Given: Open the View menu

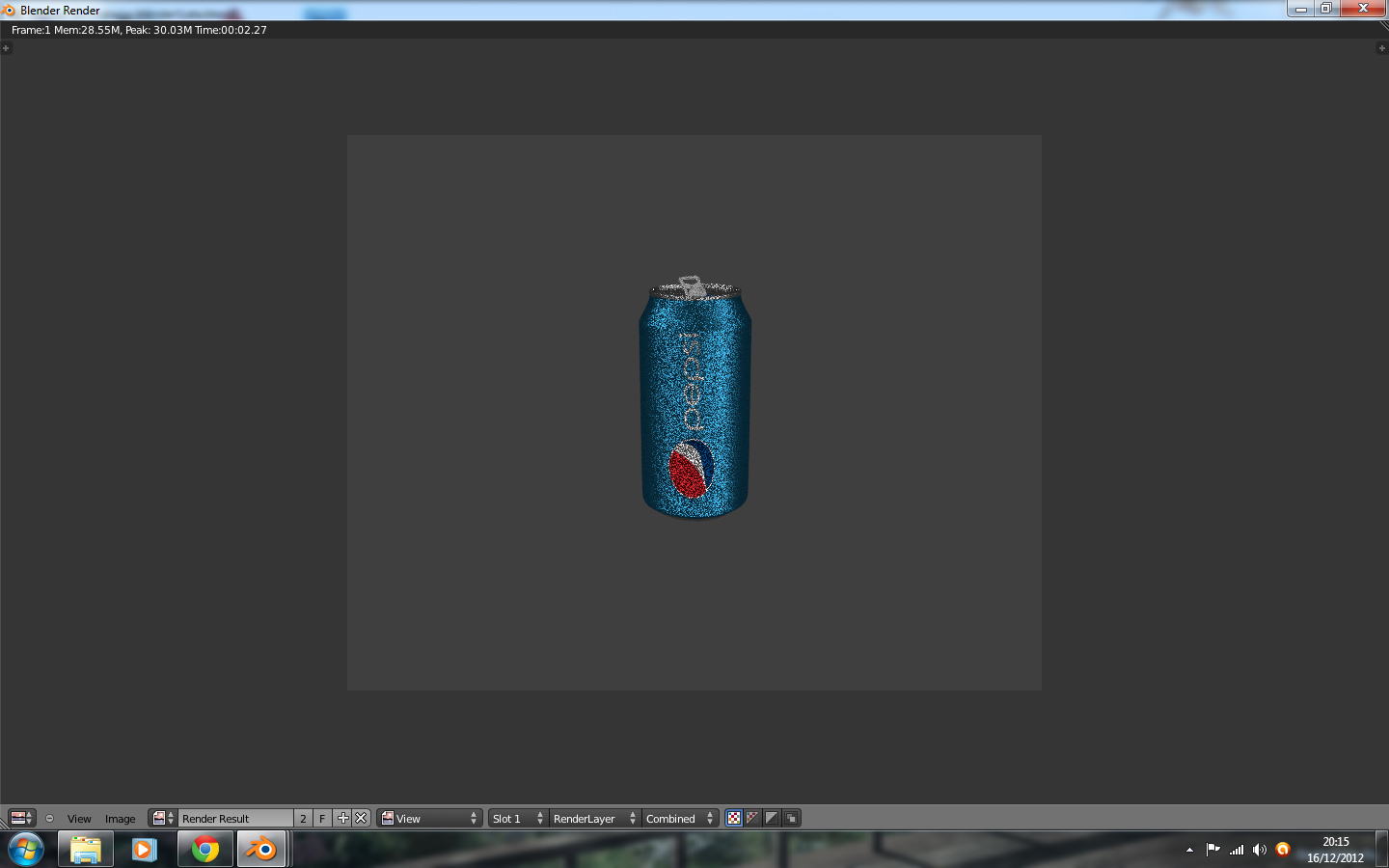Looking at the screenshot, I should point(79,819).
